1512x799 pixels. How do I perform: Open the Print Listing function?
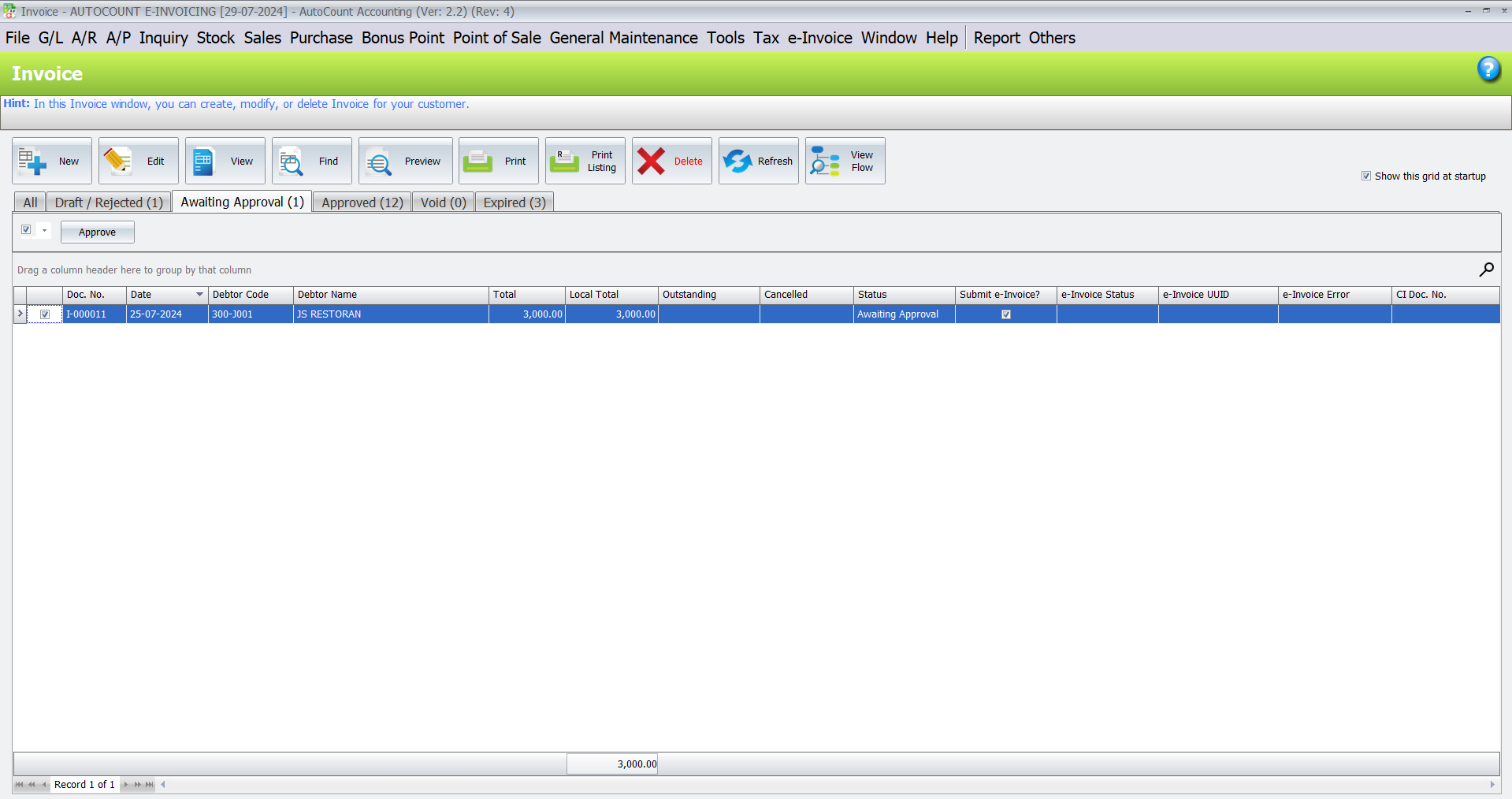point(585,161)
